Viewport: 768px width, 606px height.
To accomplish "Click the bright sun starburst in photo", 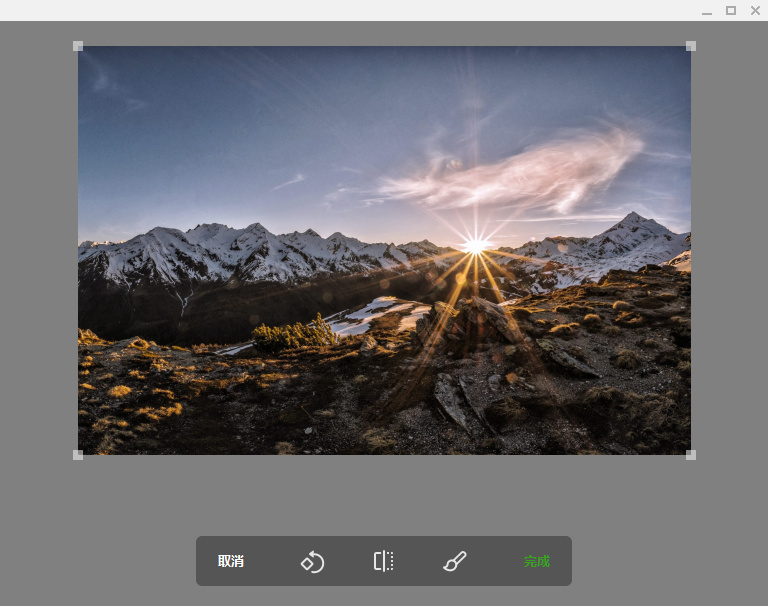I will (x=475, y=245).
